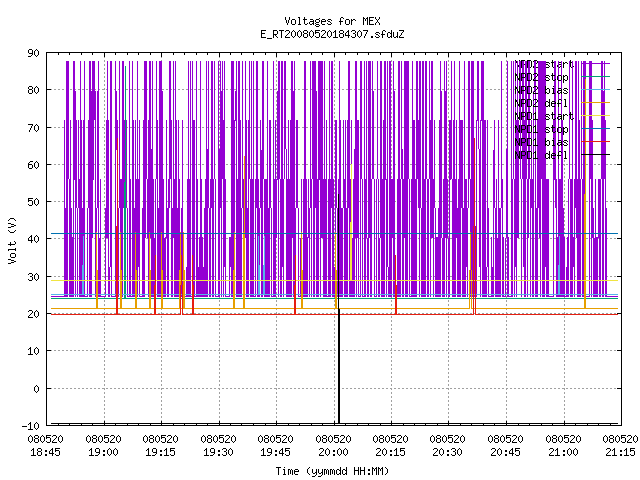
Task: Click the 18:45 time axis label
Action: 46,453
